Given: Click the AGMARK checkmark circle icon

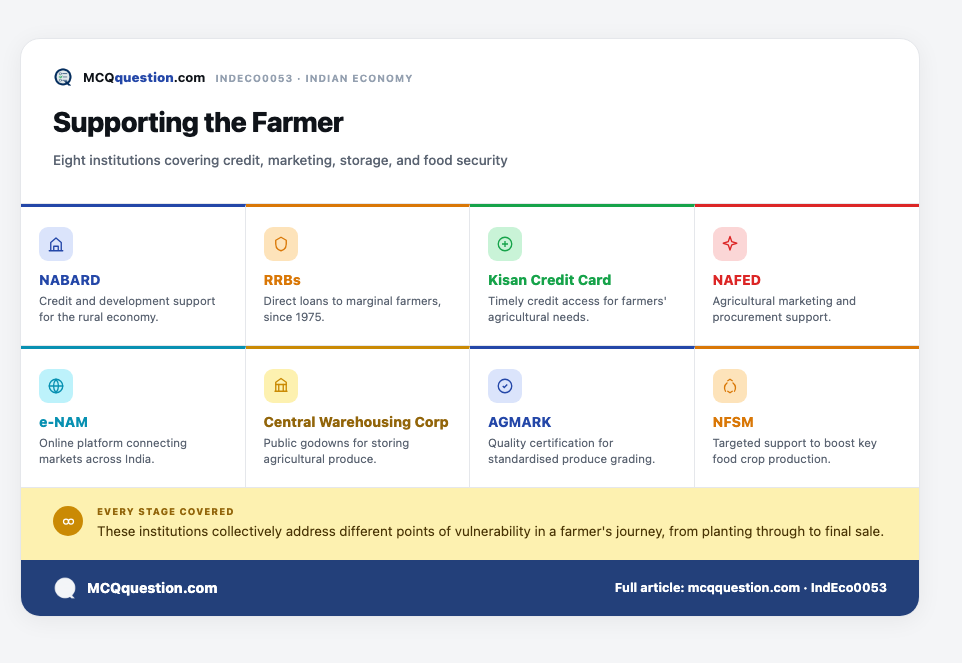Looking at the screenshot, I should pos(505,386).
